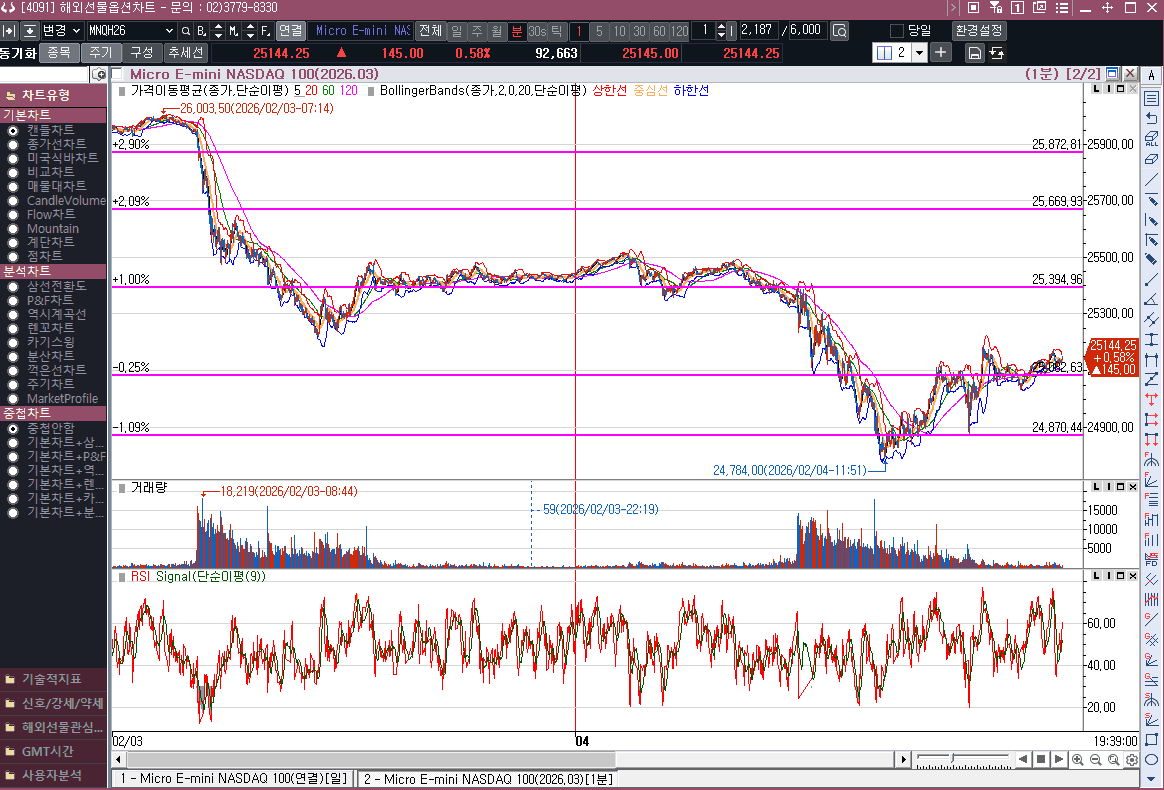Adjust the chart zoom slider at bottom
The width and height of the screenshot is (1164, 790).
pyautogui.click(x=953, y=757)
